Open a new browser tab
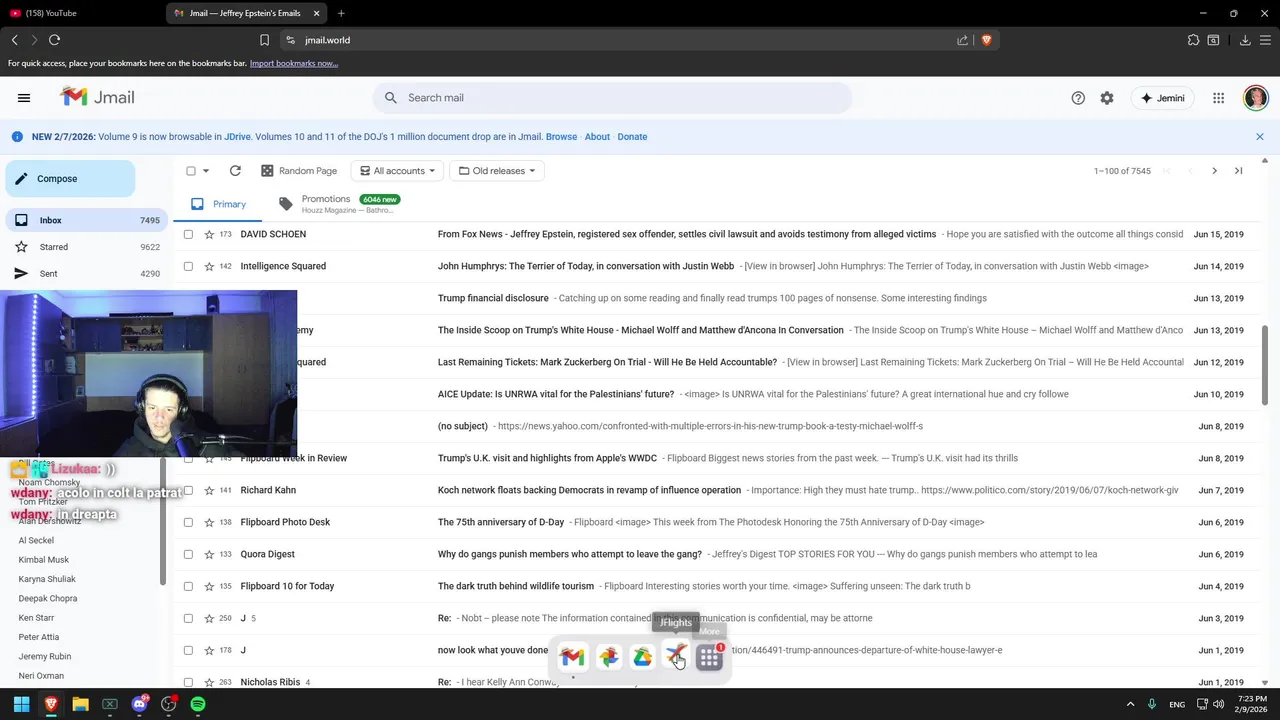The width and height of the screenshot is (1280, 720). (x=341, y=13)
